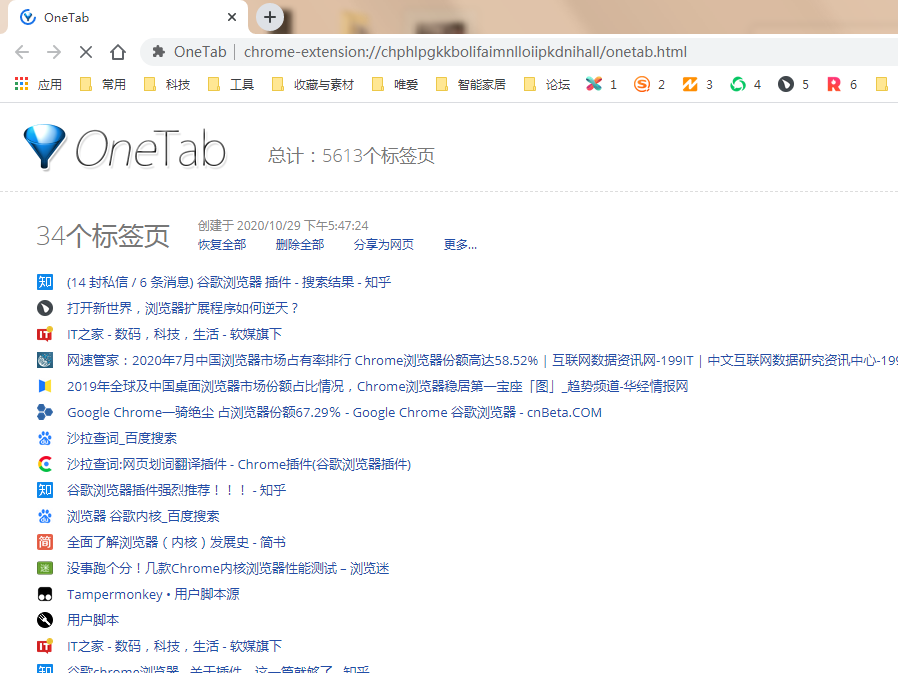Open 沙拉查词:网页划词翻译插件 link
898x673 pixels.
[x=239, y=464]
